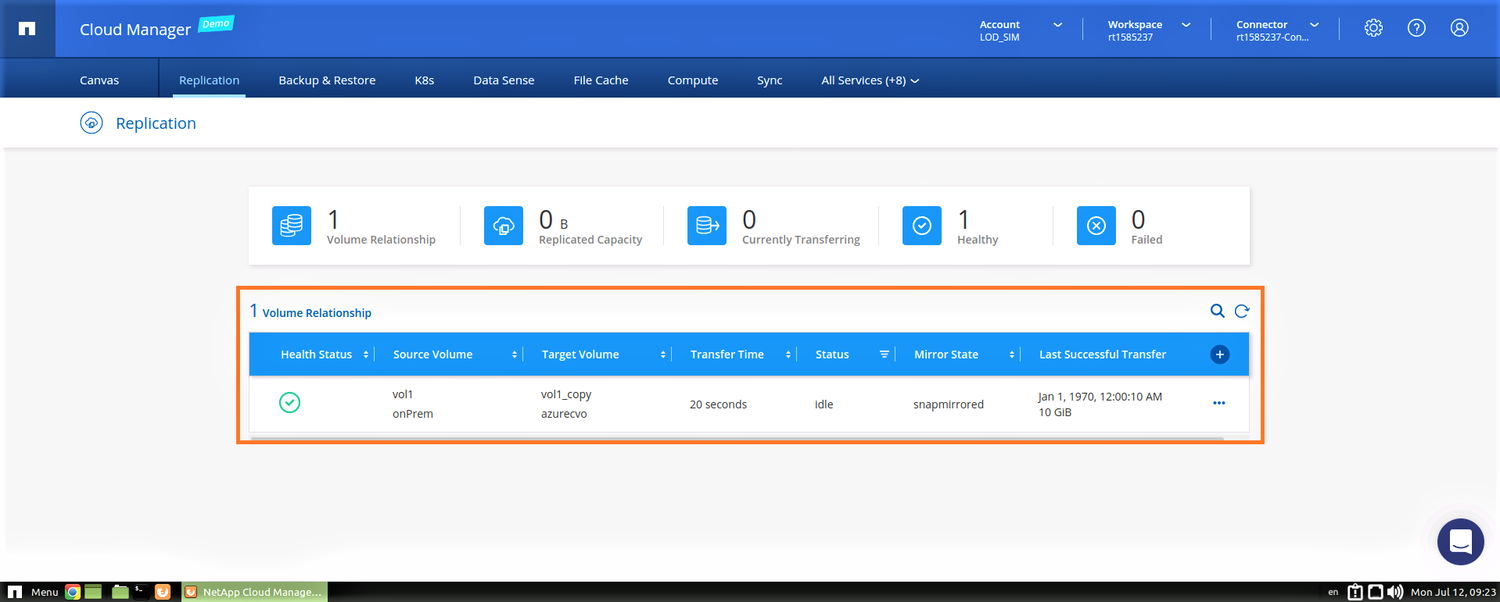Click the azurecvo target system name
The height and width of the screenshot is (602, 1500).
pos(563,412)
